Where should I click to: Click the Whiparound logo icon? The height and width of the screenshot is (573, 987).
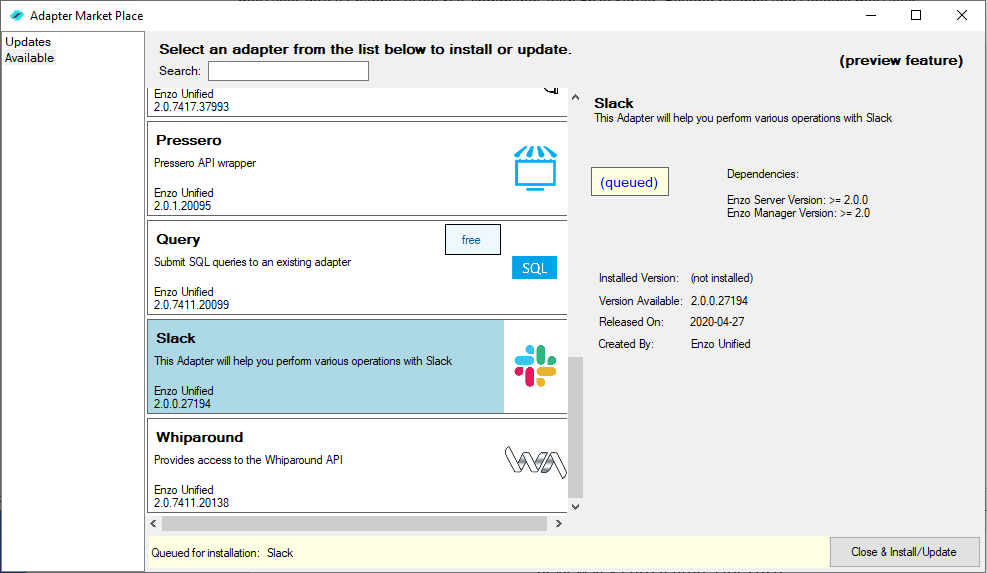tap(536, 462)
